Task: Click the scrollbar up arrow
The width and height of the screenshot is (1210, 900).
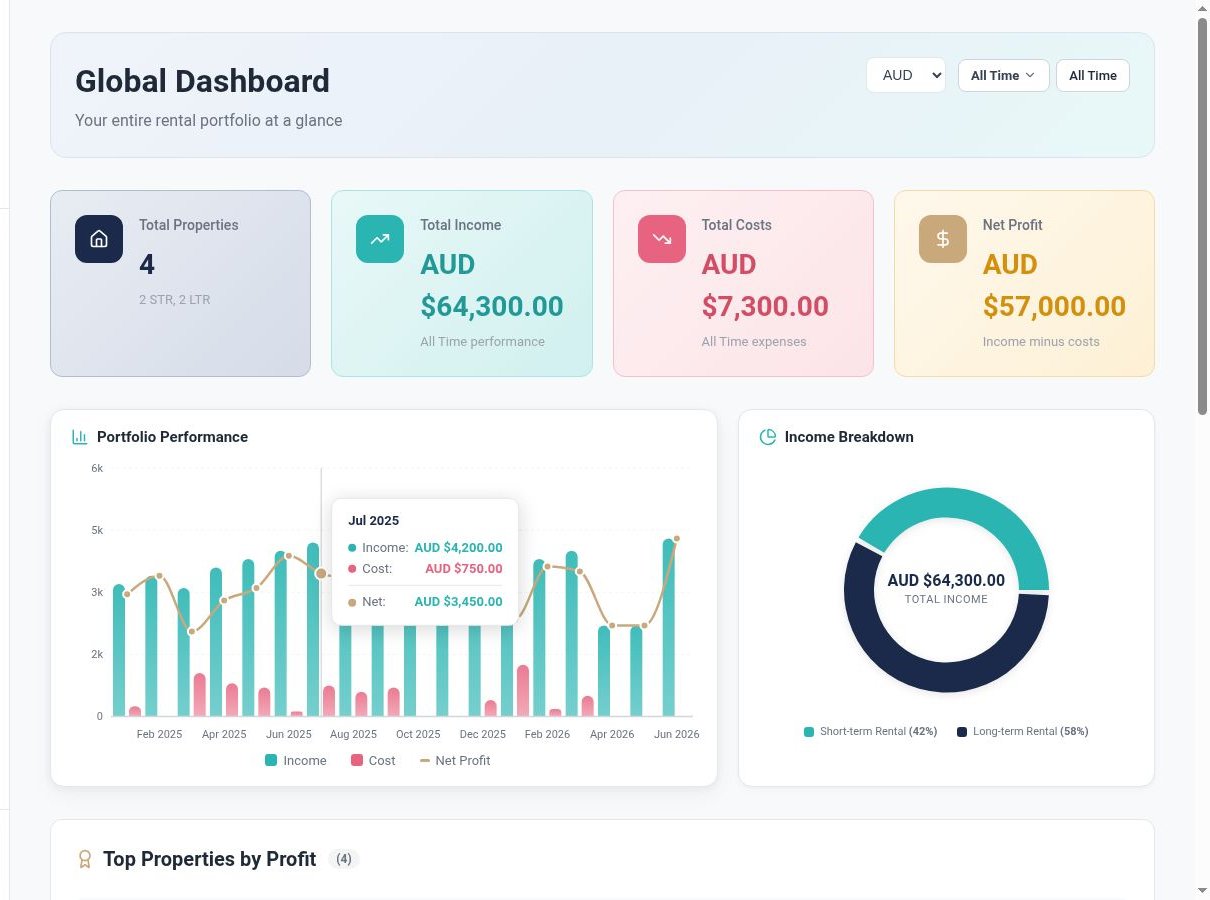Action: (x=1202, y=8)
